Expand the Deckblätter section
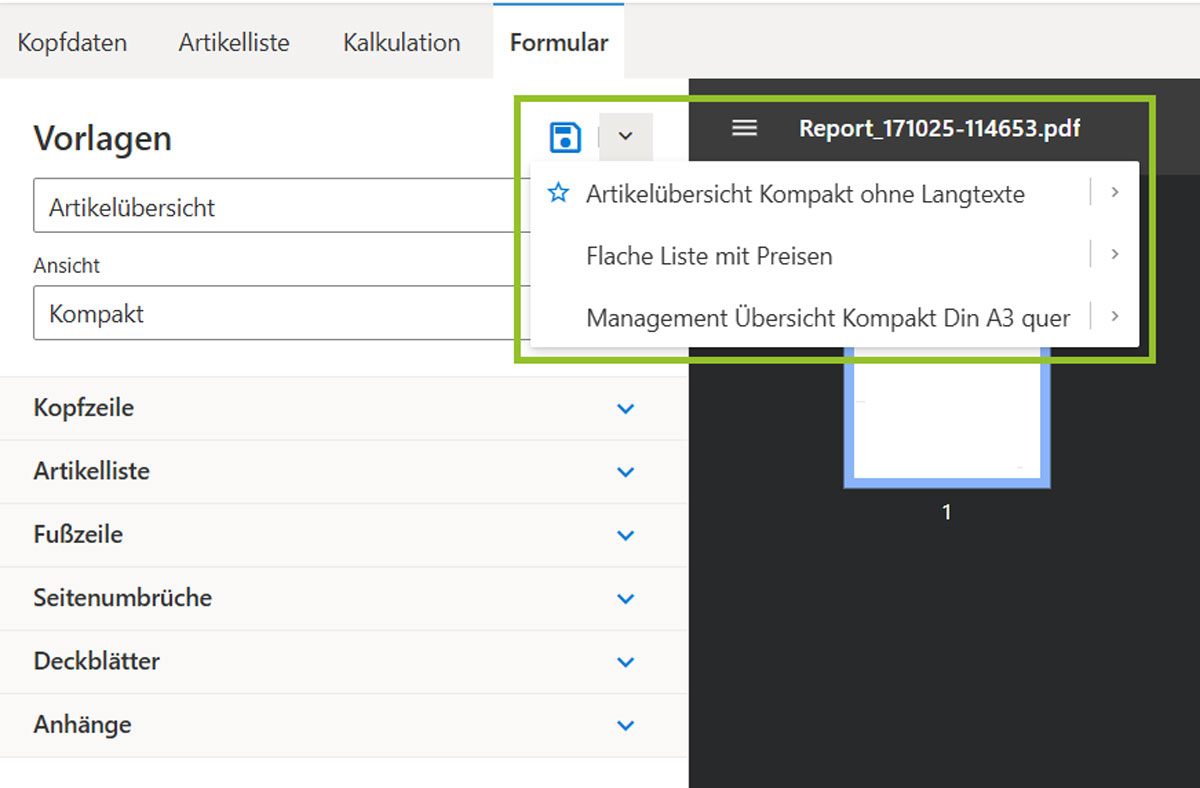This screenshot has height=788, width=1200. (x=626, y=662)
